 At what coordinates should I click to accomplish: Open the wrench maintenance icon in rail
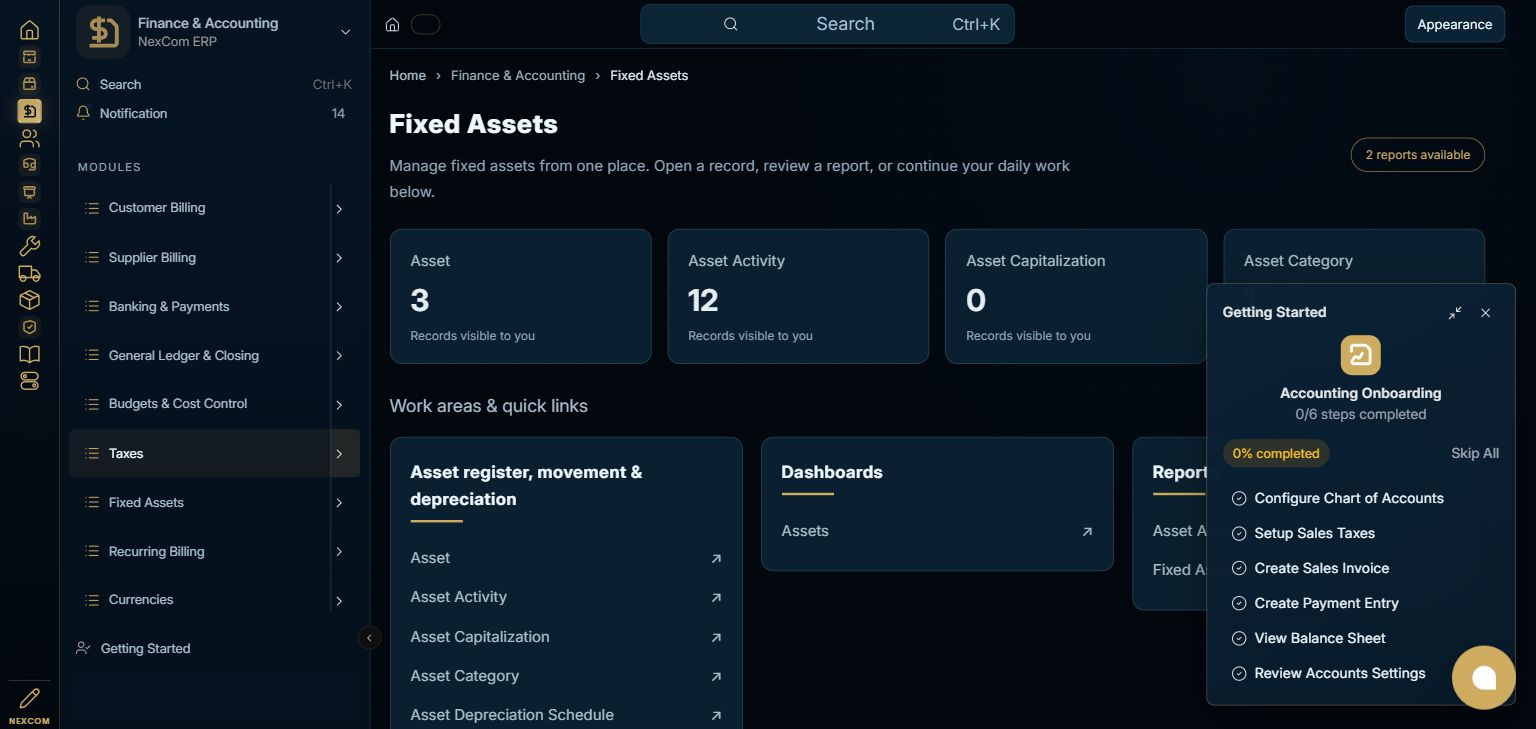pyautogui.click(x=30, y=246)
